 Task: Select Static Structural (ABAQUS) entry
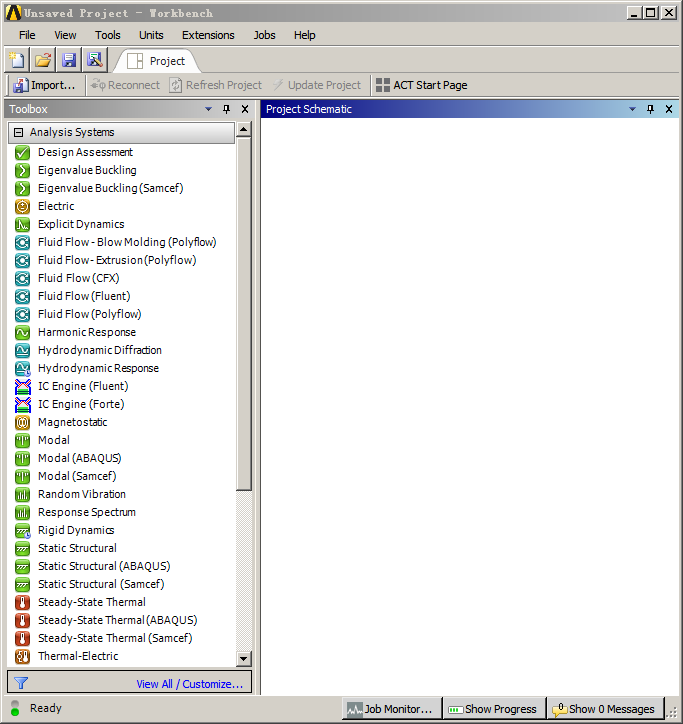pyautogui.click(x=104, y=567)
